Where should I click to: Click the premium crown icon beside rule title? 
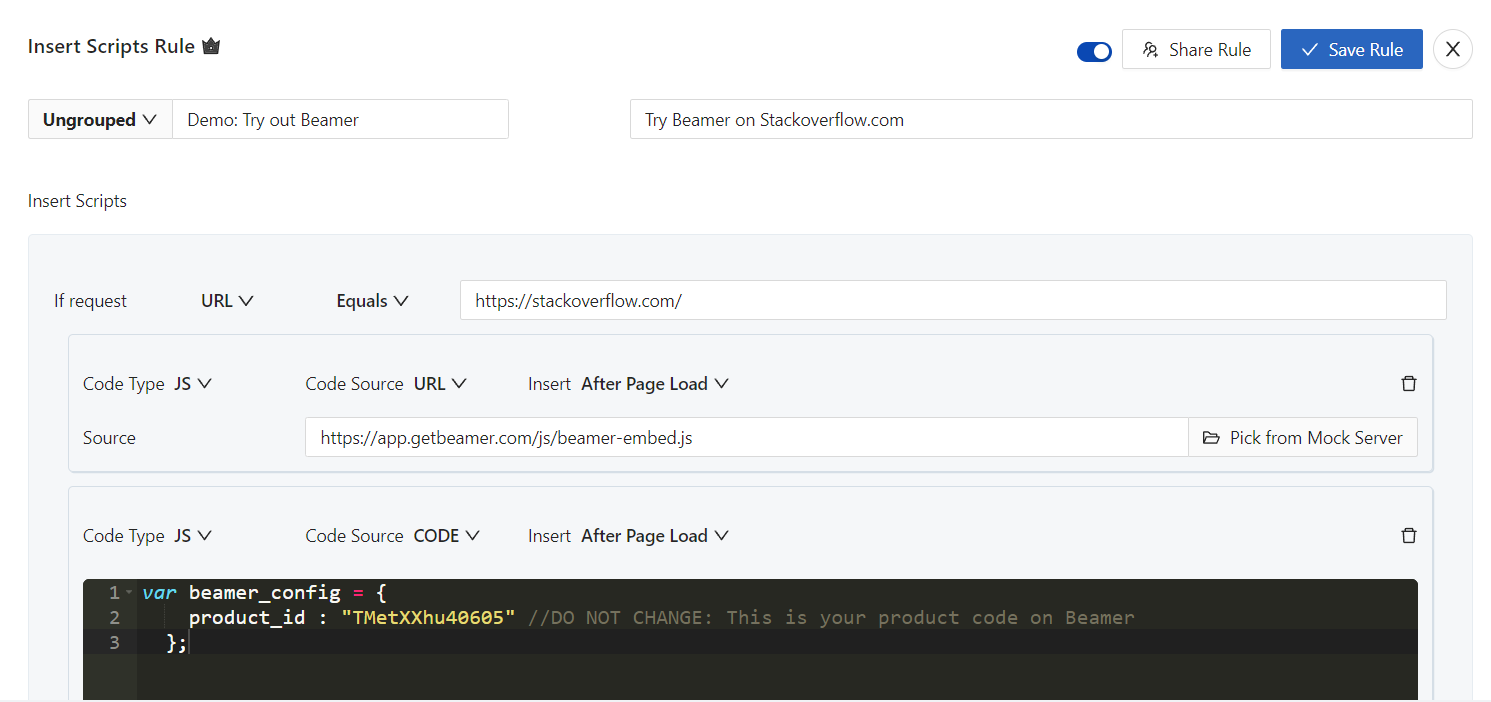(x=211, y=46)
